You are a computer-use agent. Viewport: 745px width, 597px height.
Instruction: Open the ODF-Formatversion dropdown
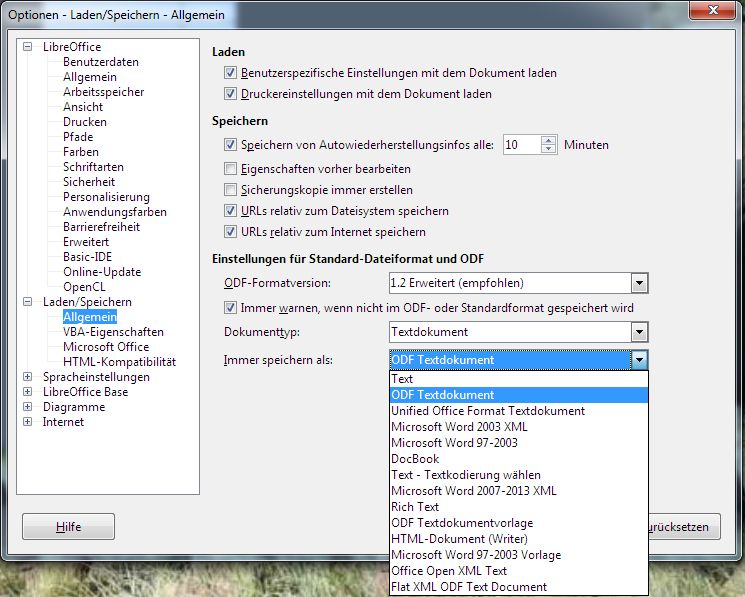(639, 283)
